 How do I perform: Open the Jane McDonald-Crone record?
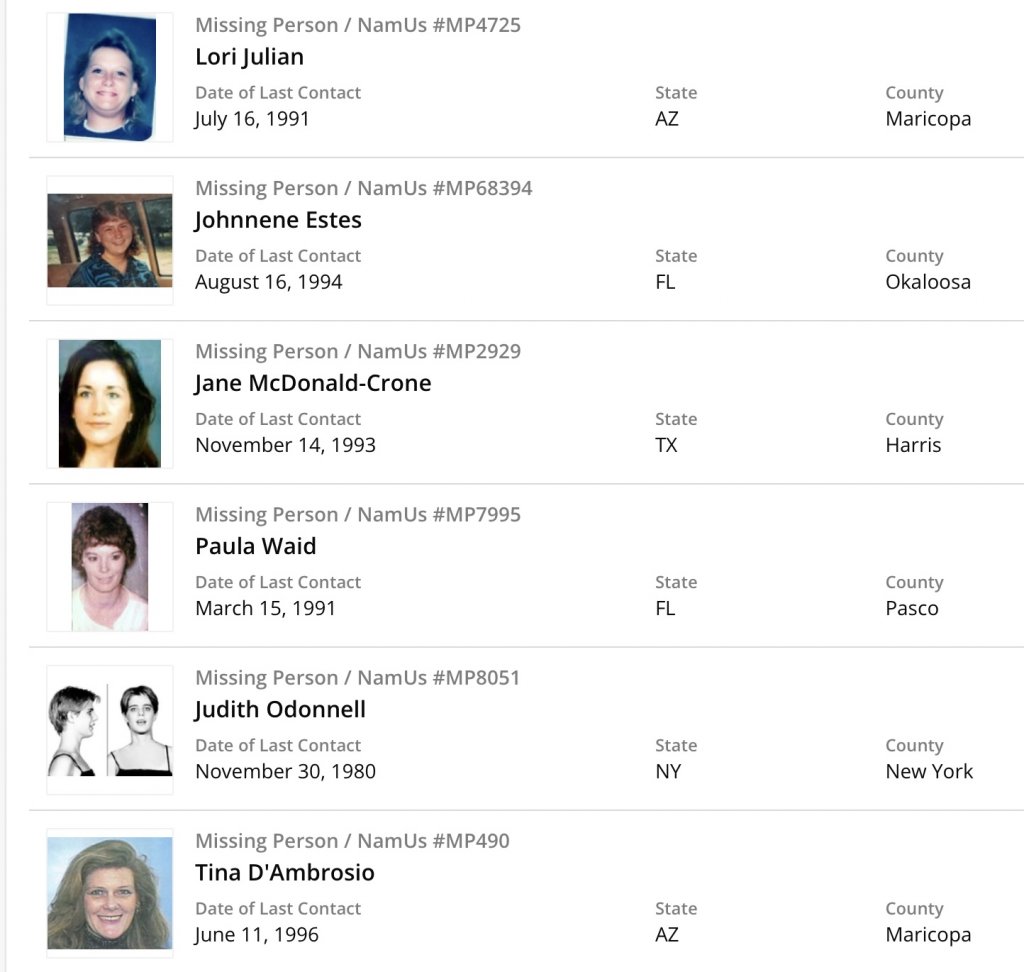[x=313, y=383]
